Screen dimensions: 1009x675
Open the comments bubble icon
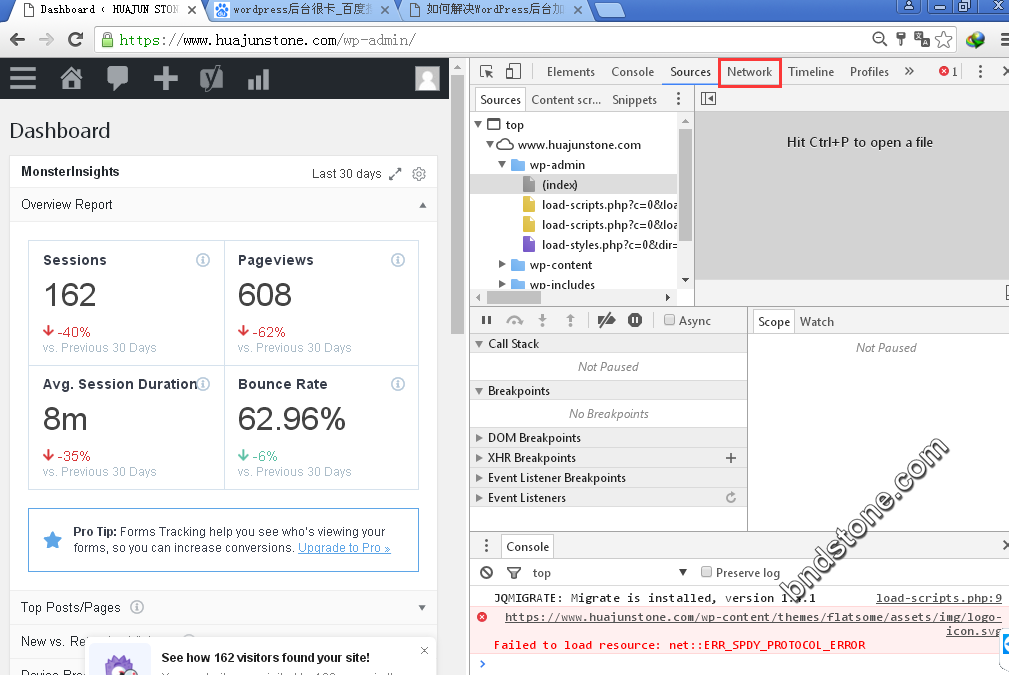(117, 79)
